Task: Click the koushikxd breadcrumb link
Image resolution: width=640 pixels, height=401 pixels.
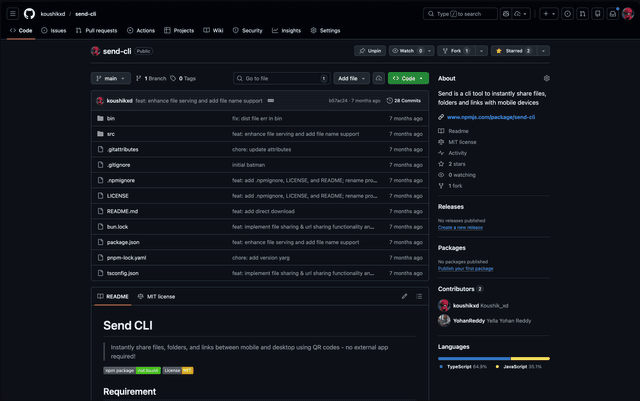Action: pyautogui.click(x=53, y=14)
